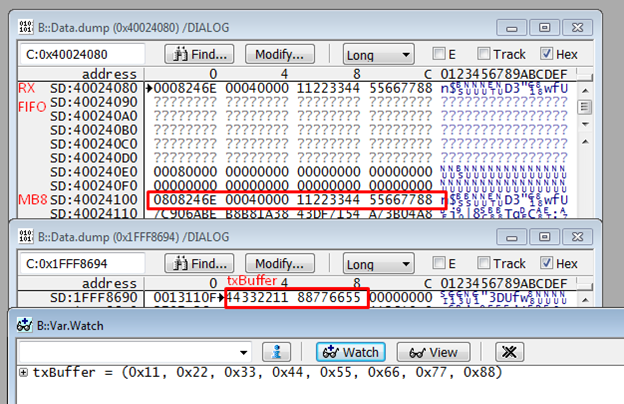
Task: Expand the txBuffer variable tree node
Action: (24, 373)
